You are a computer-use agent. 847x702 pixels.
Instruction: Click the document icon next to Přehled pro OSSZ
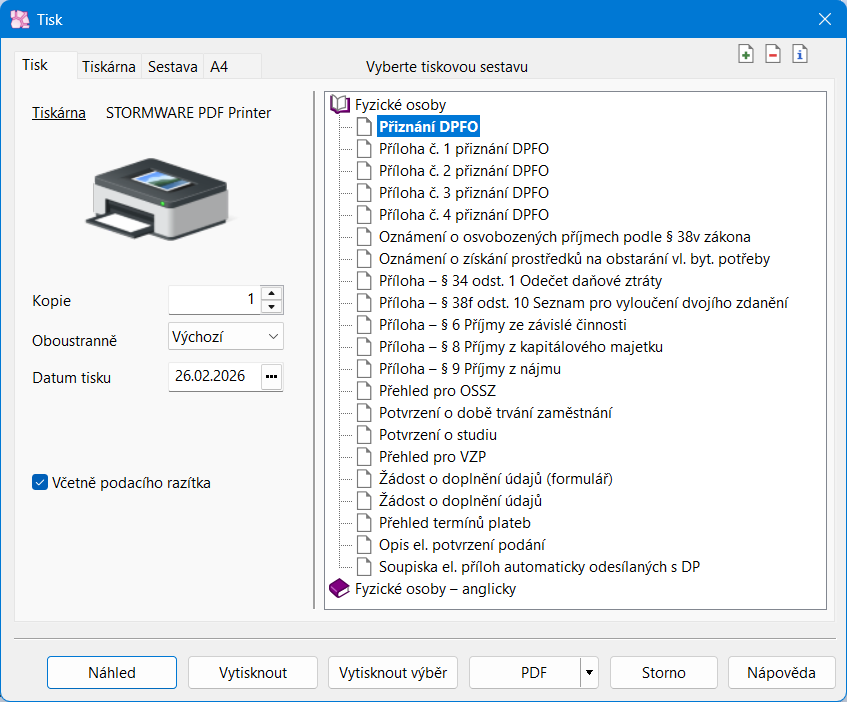(364, 391)
